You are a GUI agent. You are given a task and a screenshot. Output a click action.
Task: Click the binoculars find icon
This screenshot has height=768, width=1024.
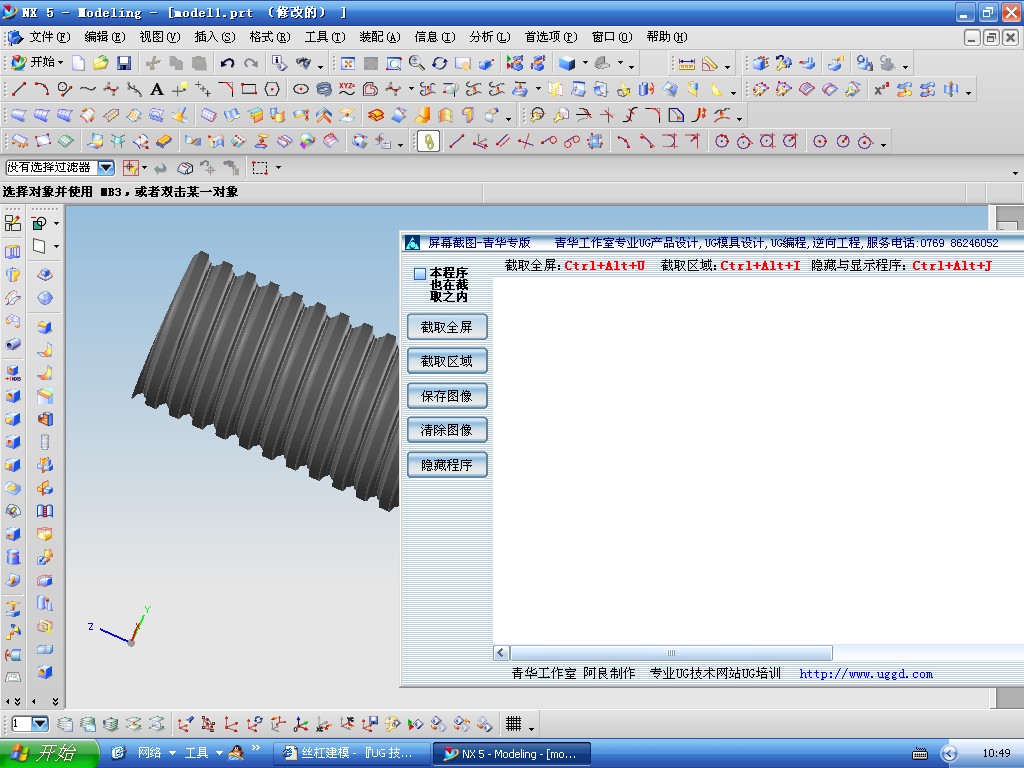pyautogui.click(x=304, y=63)
